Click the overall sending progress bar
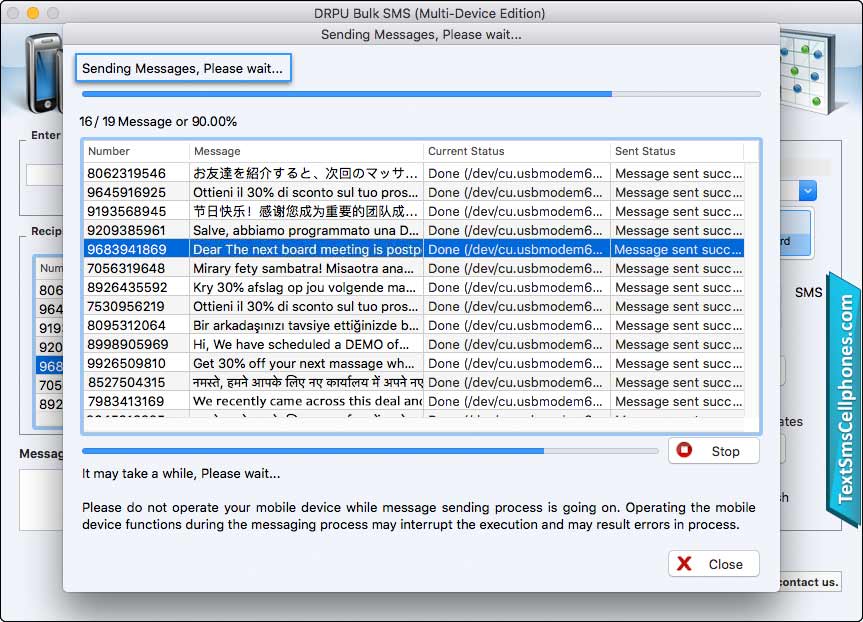 (422, 94)
